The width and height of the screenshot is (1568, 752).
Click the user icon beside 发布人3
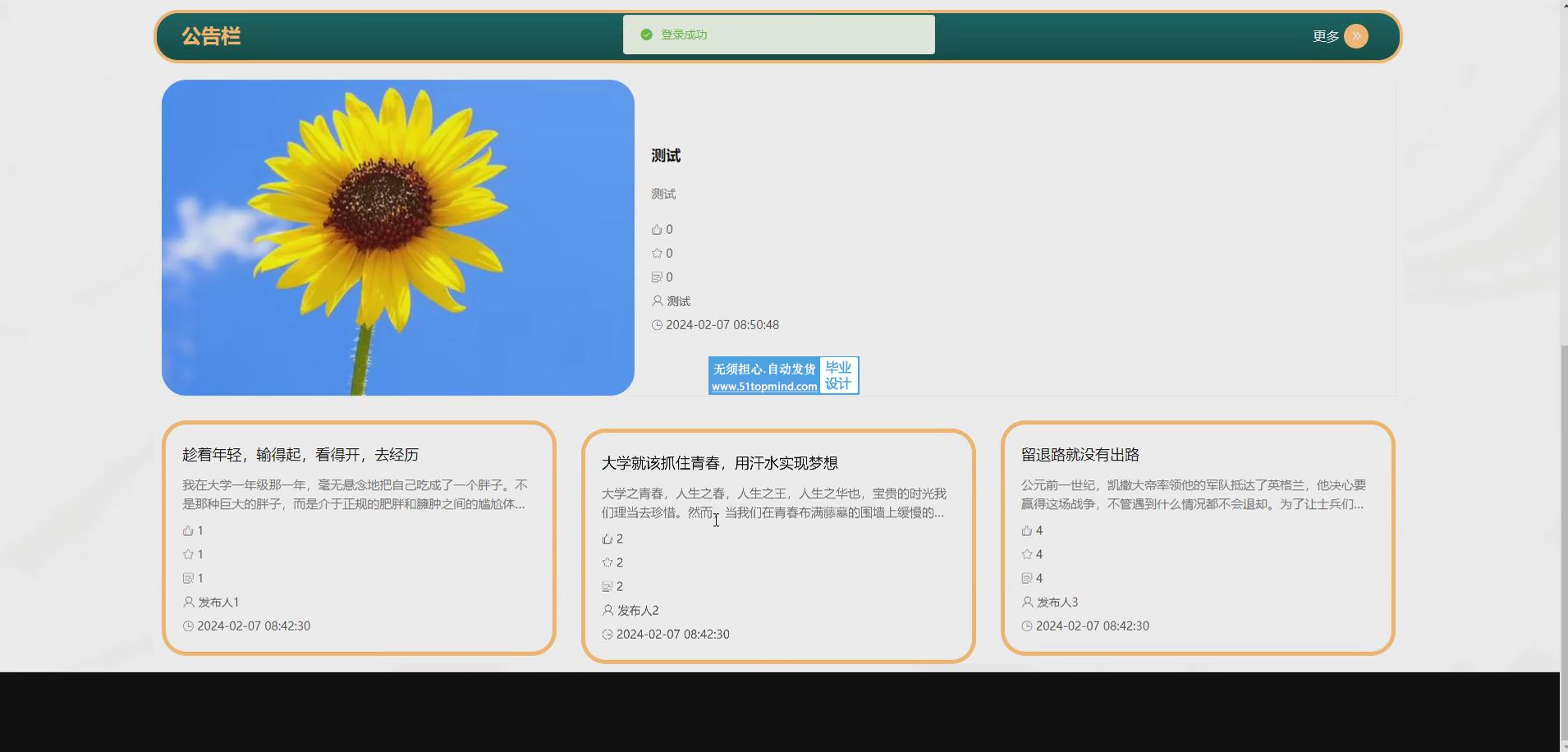tap(1027, 603)
